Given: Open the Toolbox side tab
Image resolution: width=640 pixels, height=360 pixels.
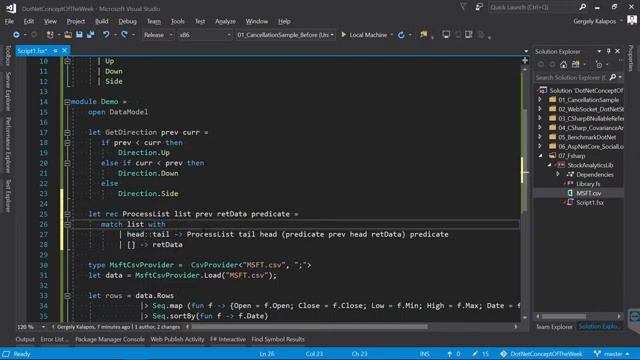Looking at the screenshot, I should click(8, 56).
